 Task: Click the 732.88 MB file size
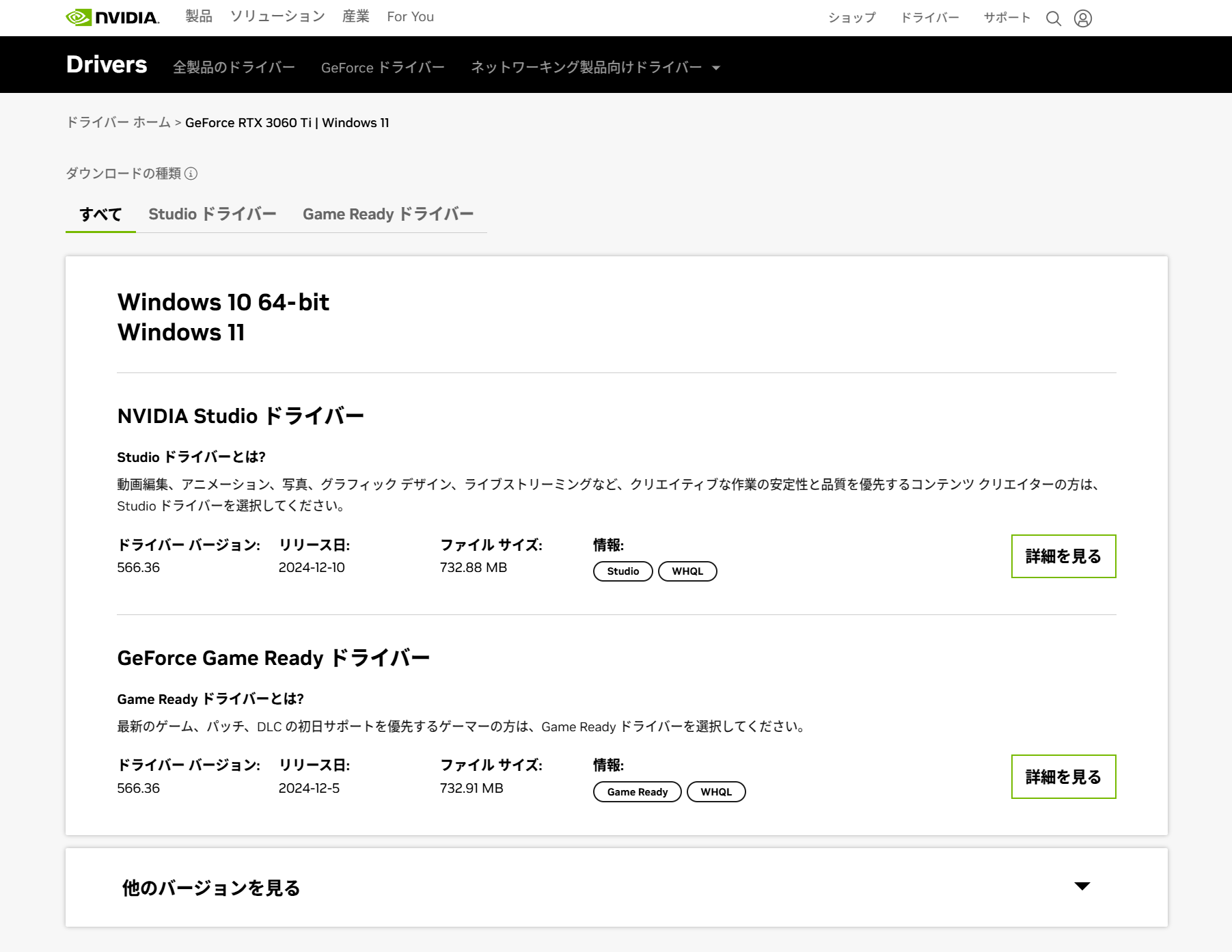[x=474, y=567]
